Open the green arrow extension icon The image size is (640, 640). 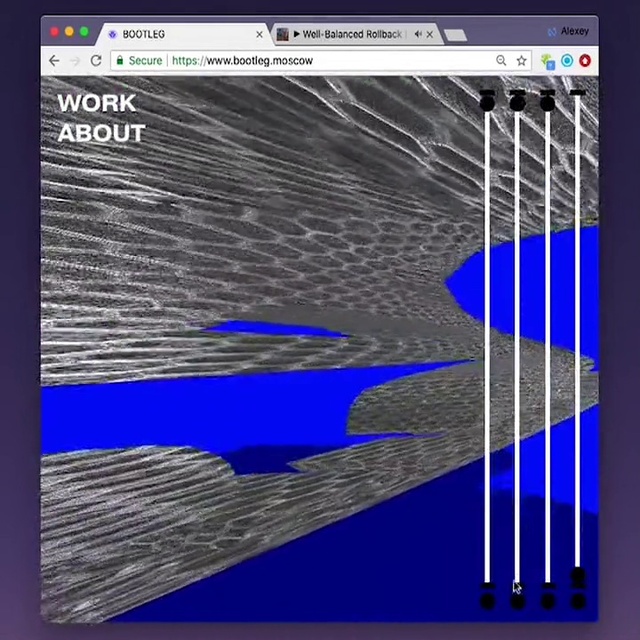click(548, 62)
